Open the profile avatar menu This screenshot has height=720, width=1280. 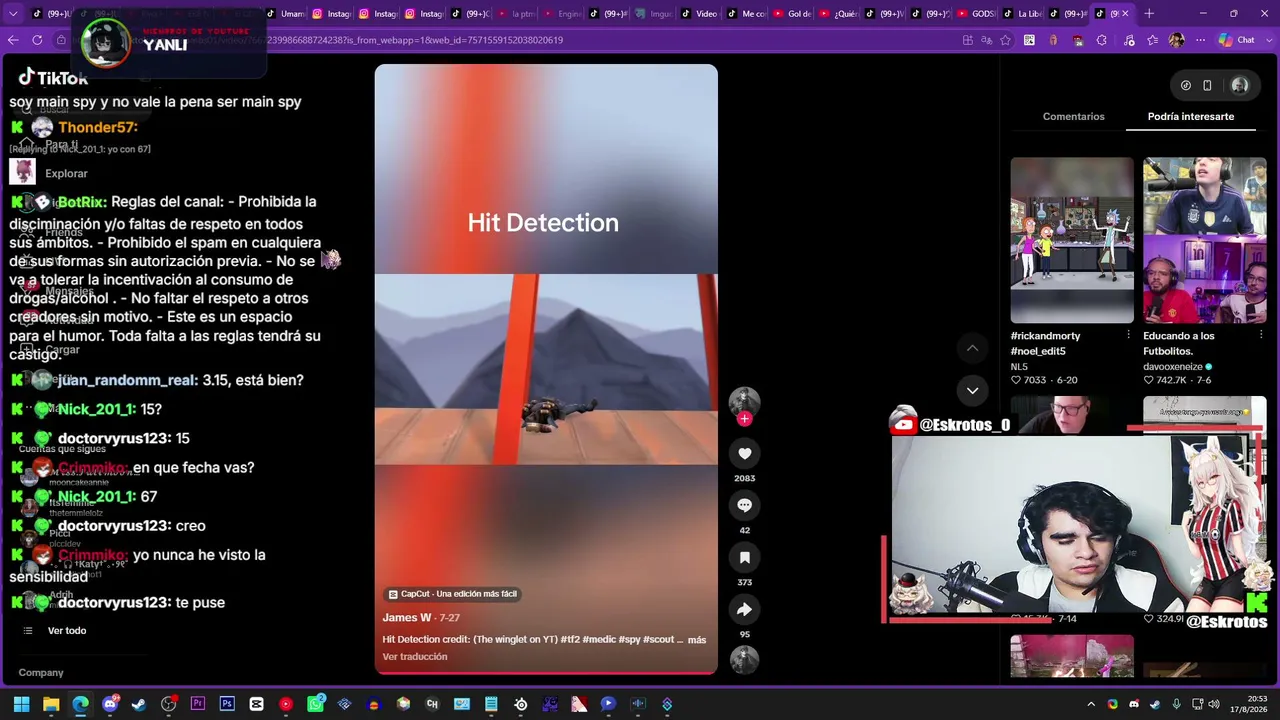pyautogui.click(x=1240, y=86)
